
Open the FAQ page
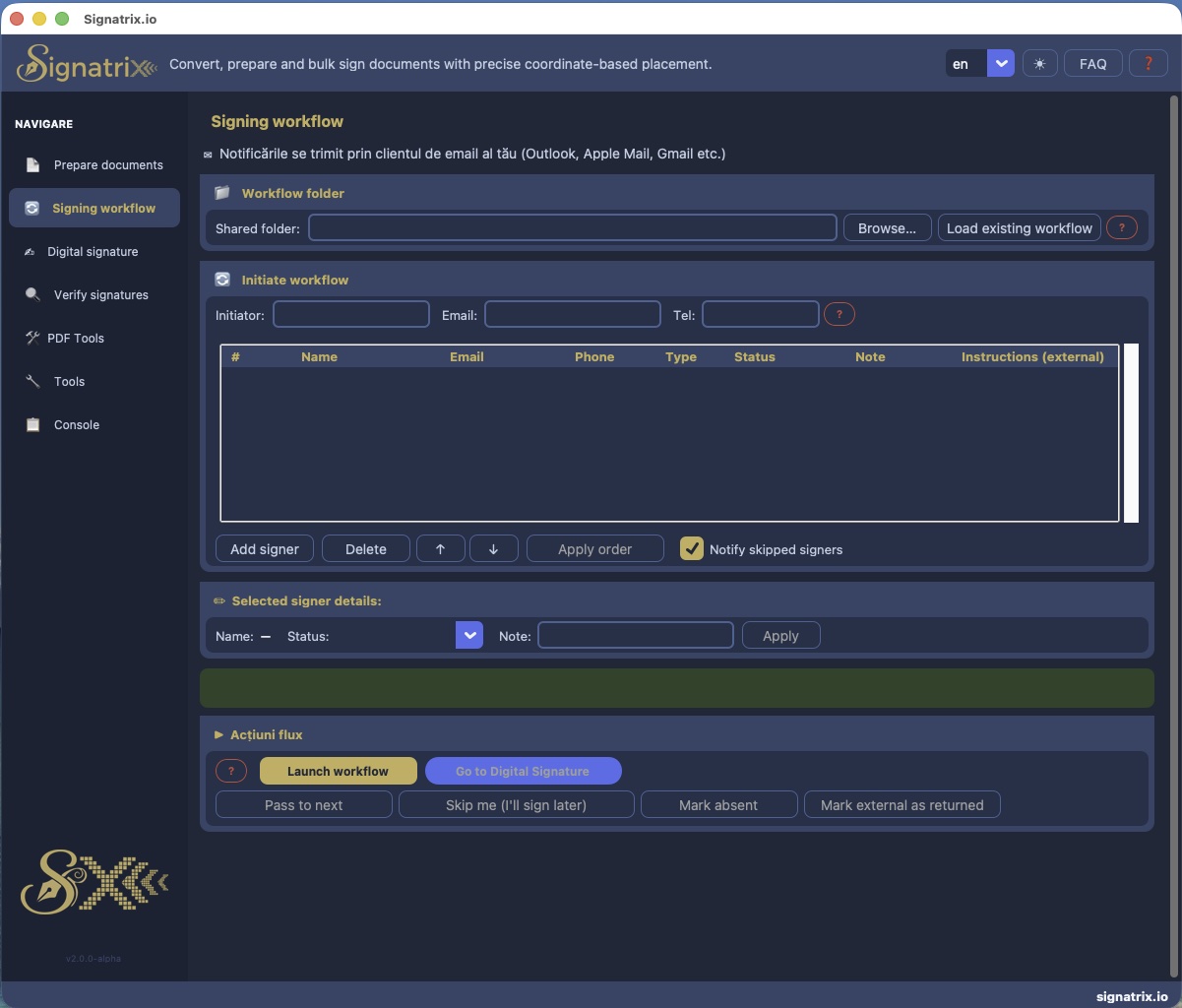click(1092, 62)
